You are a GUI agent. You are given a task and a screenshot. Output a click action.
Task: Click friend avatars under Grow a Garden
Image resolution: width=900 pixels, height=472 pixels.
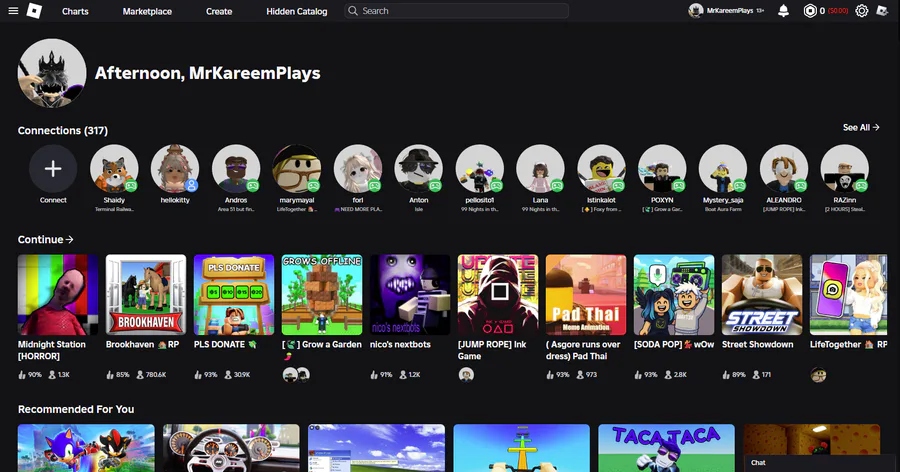(296, 375)
